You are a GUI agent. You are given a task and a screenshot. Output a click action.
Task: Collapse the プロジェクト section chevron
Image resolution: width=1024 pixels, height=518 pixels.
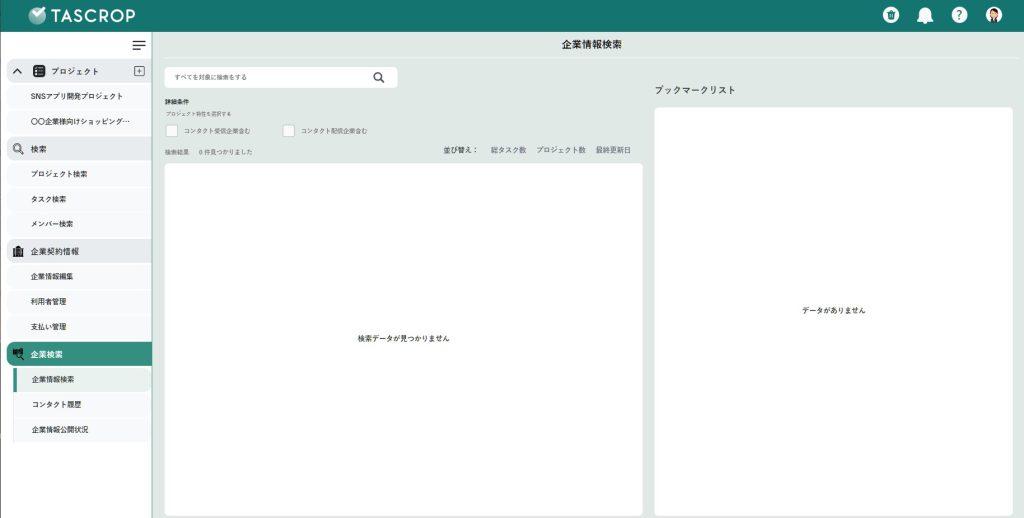click(17, 71)
